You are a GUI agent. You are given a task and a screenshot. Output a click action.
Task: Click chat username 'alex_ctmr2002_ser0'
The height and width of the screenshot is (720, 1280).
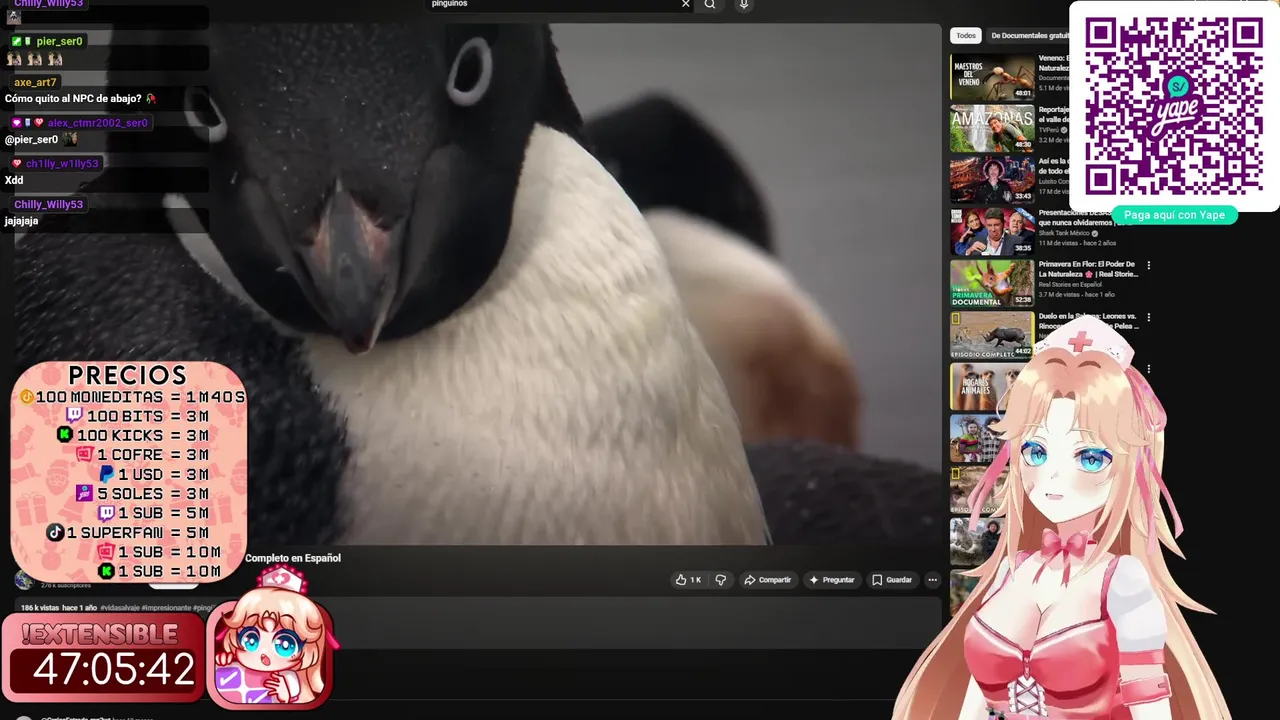(x=97, y=123)
